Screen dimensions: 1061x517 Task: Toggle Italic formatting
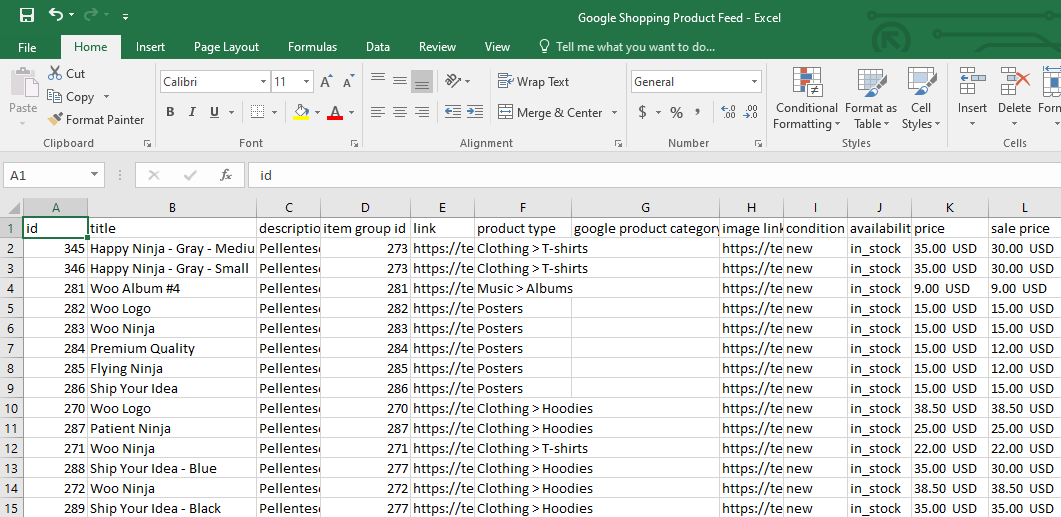192,113
